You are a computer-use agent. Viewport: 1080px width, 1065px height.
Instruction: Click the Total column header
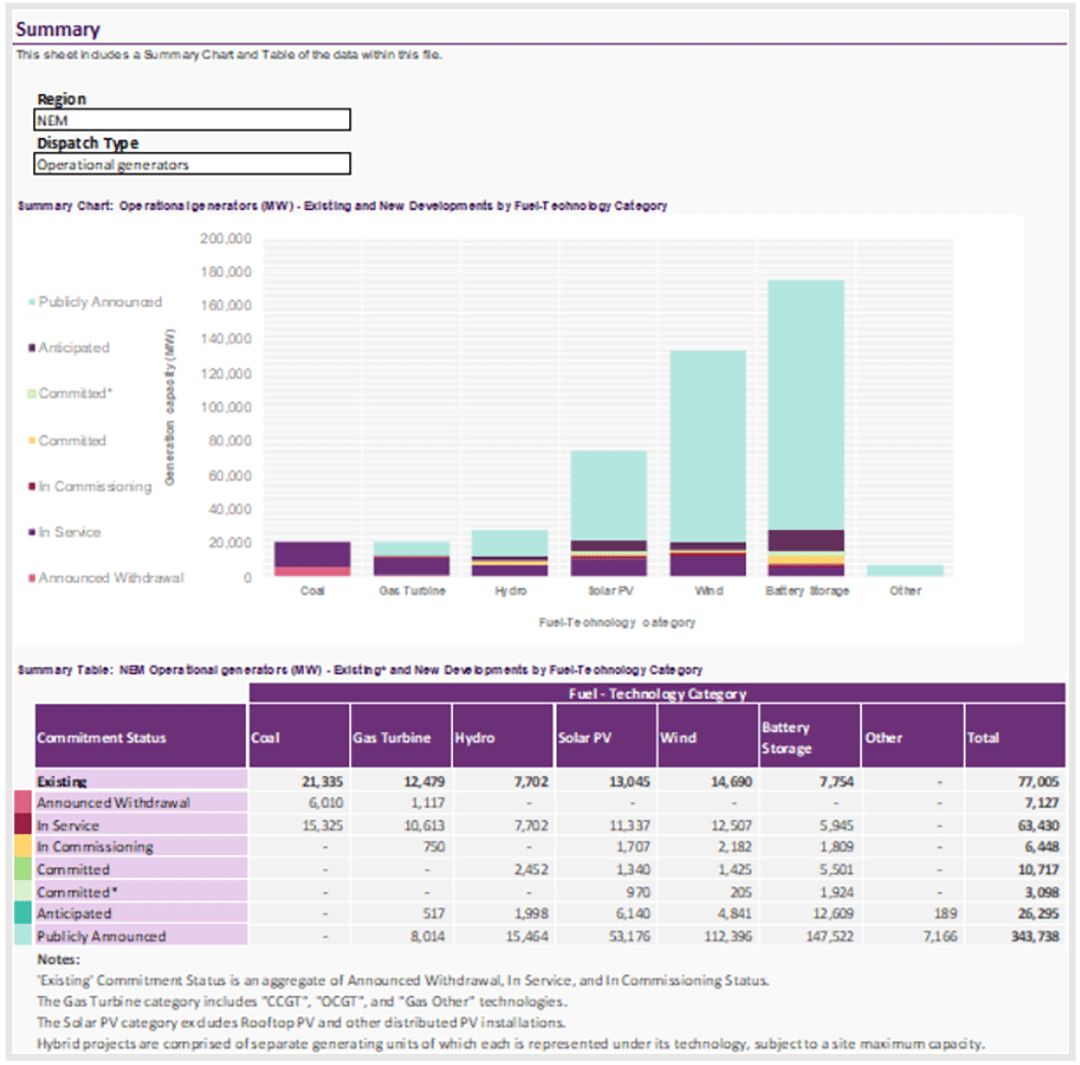pos(1015,736)
